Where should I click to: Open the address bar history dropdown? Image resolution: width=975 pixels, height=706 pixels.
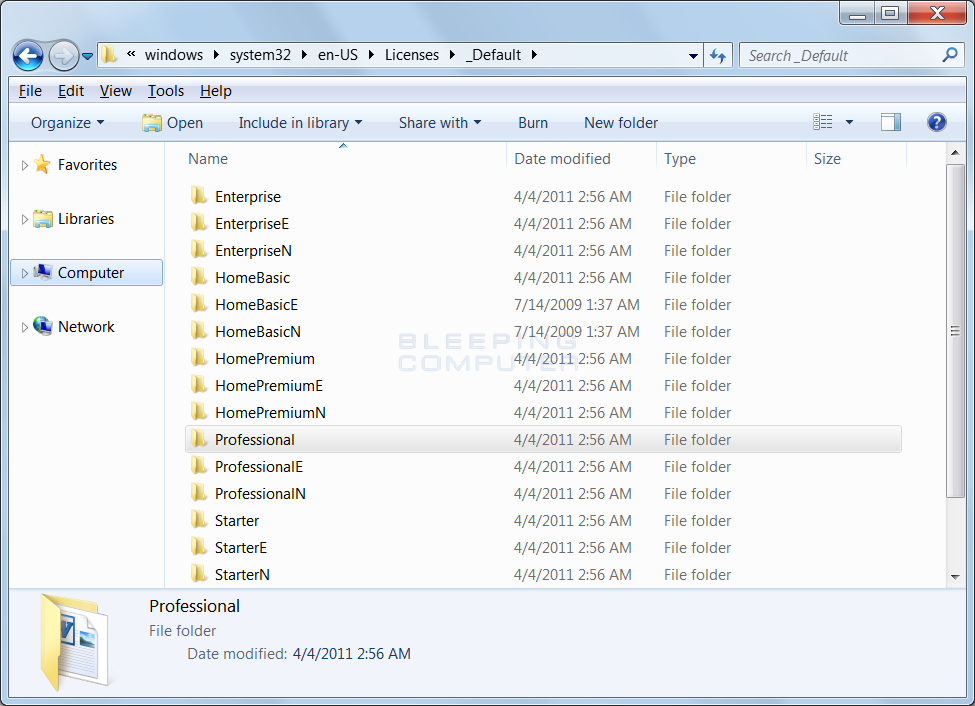coord(693,56)
